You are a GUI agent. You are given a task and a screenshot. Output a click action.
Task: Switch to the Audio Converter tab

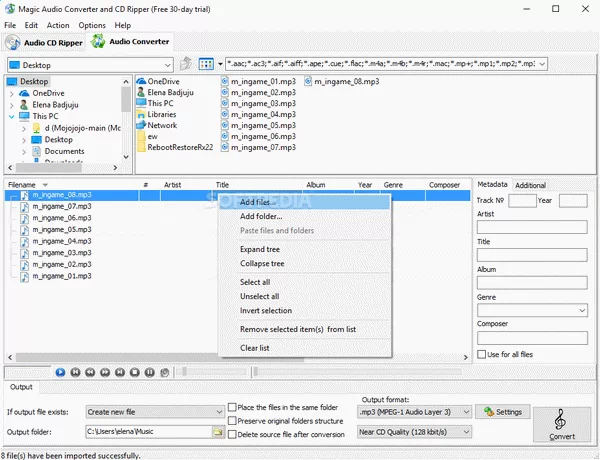(130, 41)
